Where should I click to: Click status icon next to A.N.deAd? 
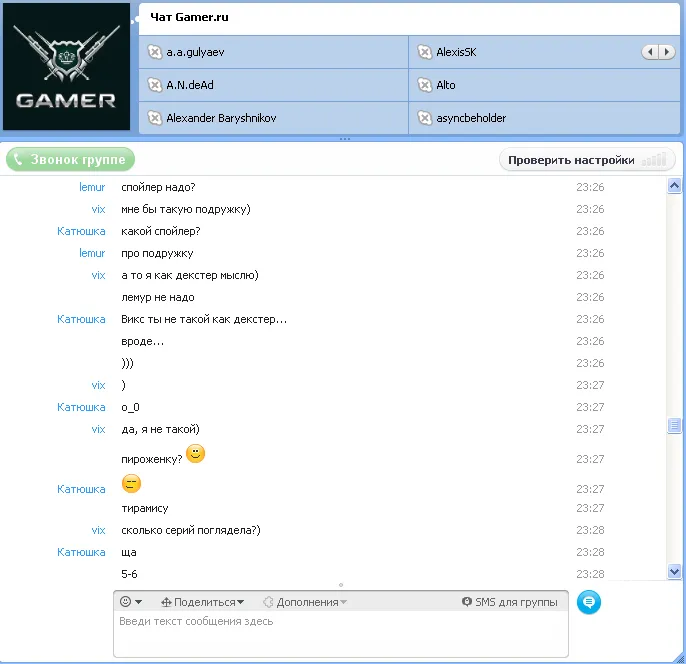[154, 85]
